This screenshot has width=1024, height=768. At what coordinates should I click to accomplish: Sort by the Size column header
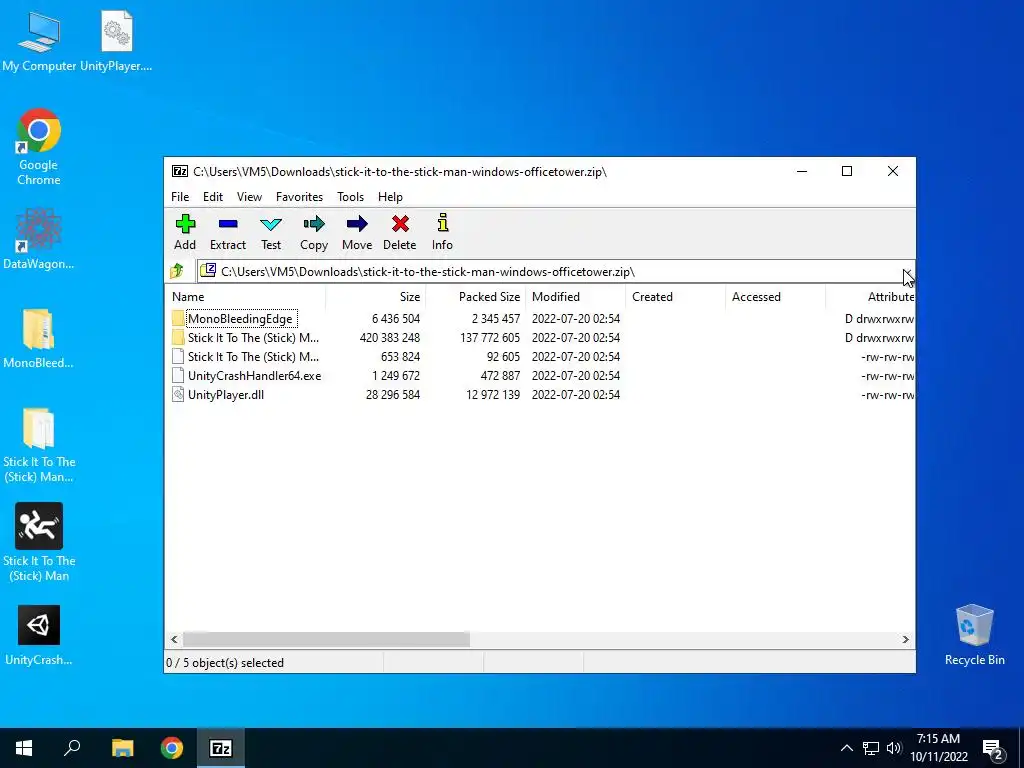[x=376, y=296]
